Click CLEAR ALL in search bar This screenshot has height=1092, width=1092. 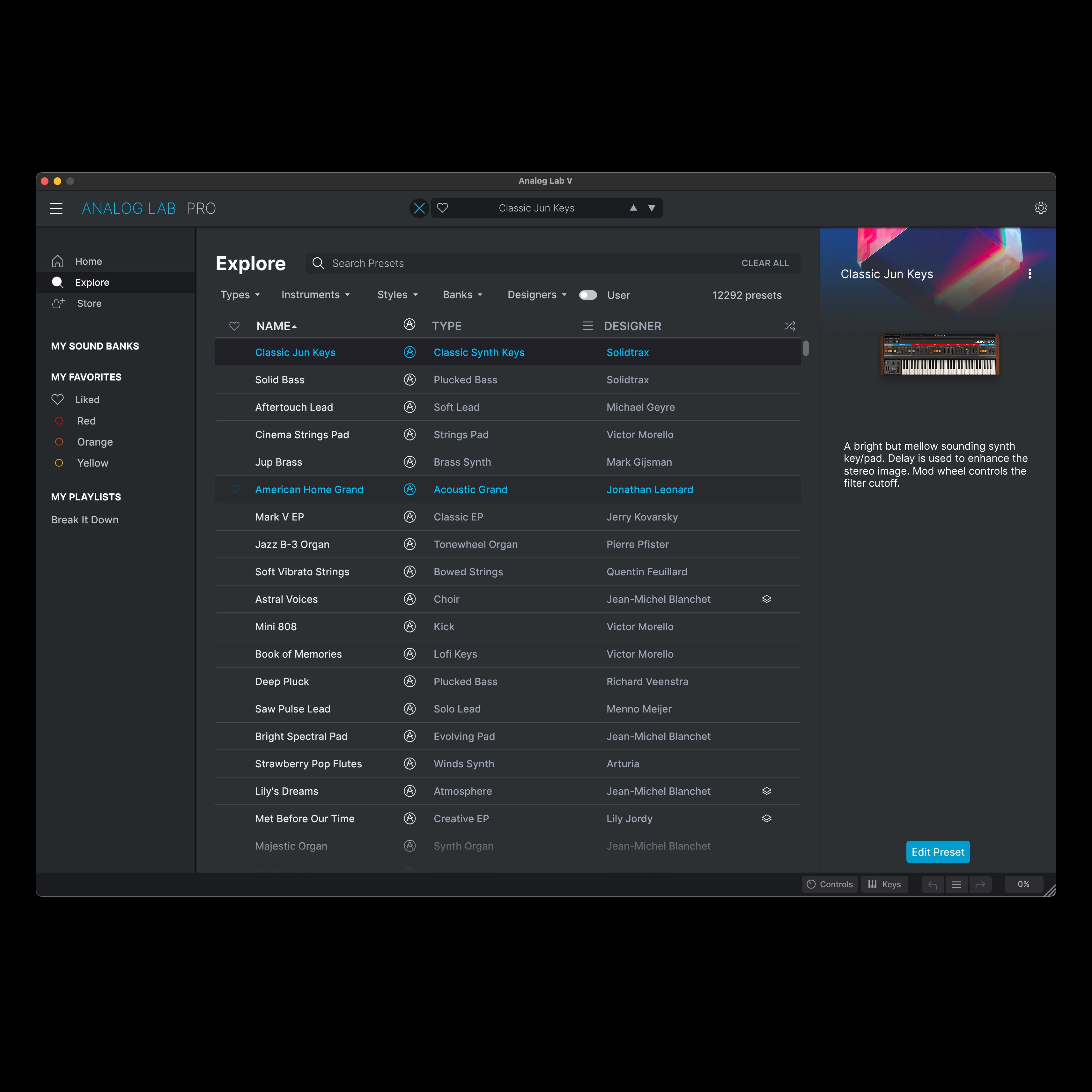[x=765, y=263]
